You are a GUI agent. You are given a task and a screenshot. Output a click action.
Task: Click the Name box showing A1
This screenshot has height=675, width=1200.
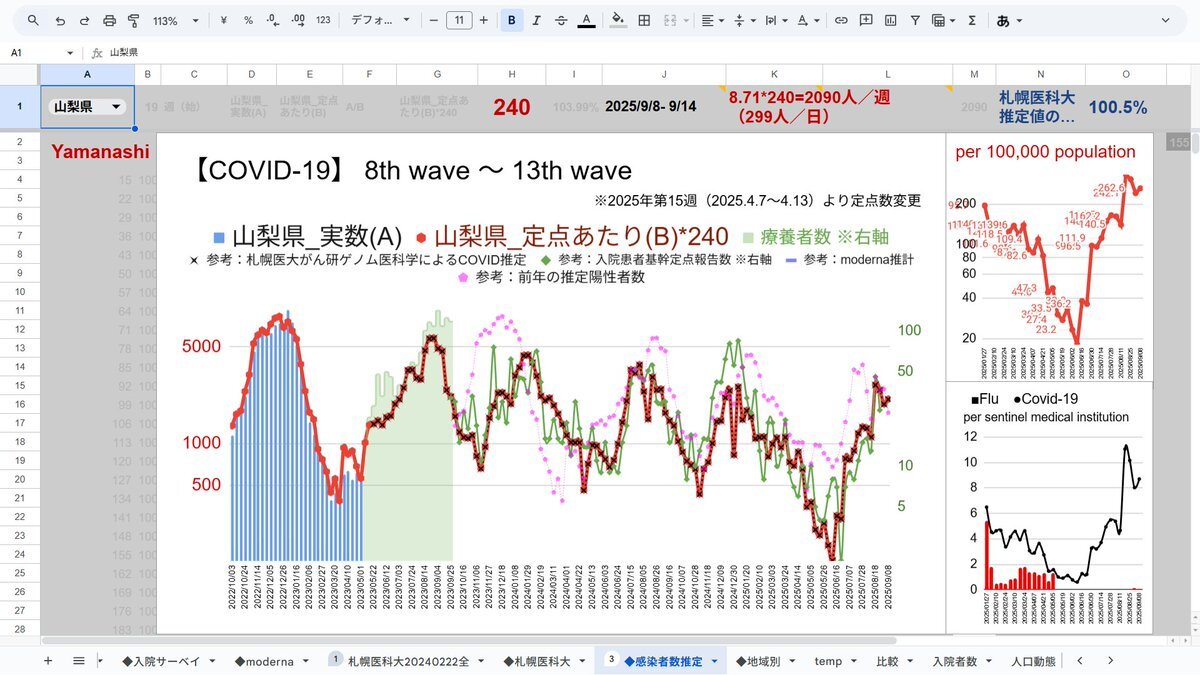[42, 52]
